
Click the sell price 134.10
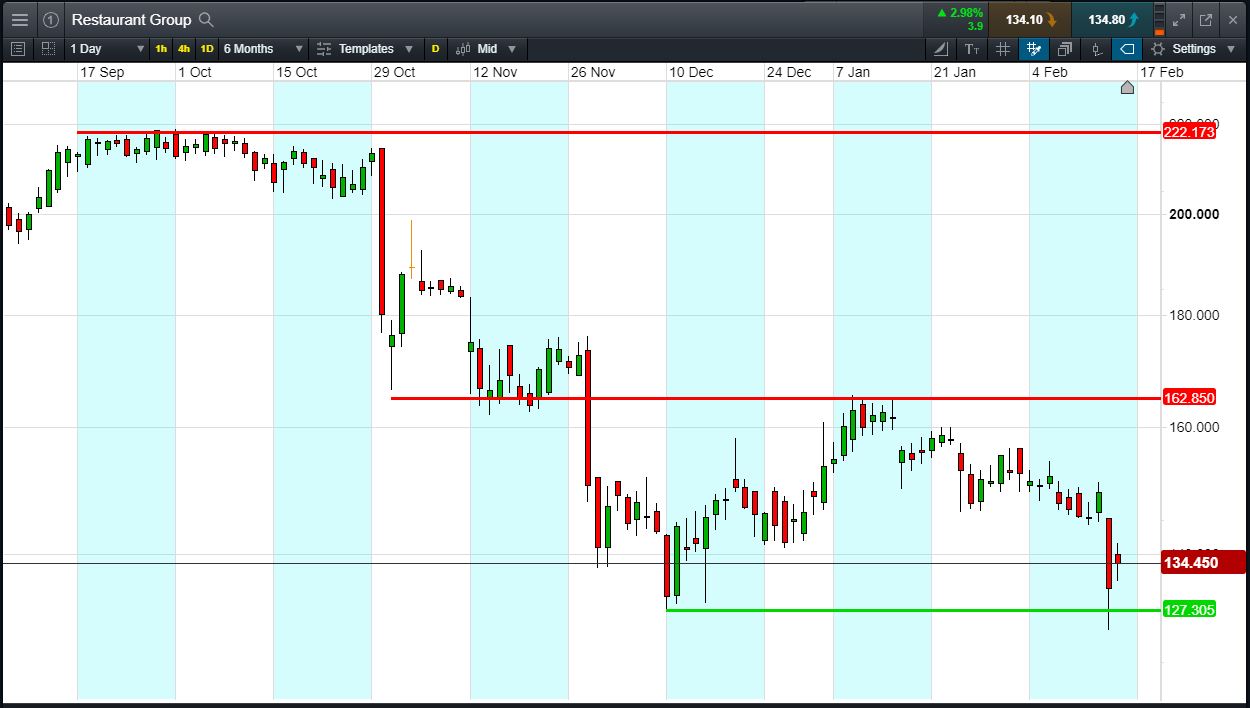[1030, 19]
